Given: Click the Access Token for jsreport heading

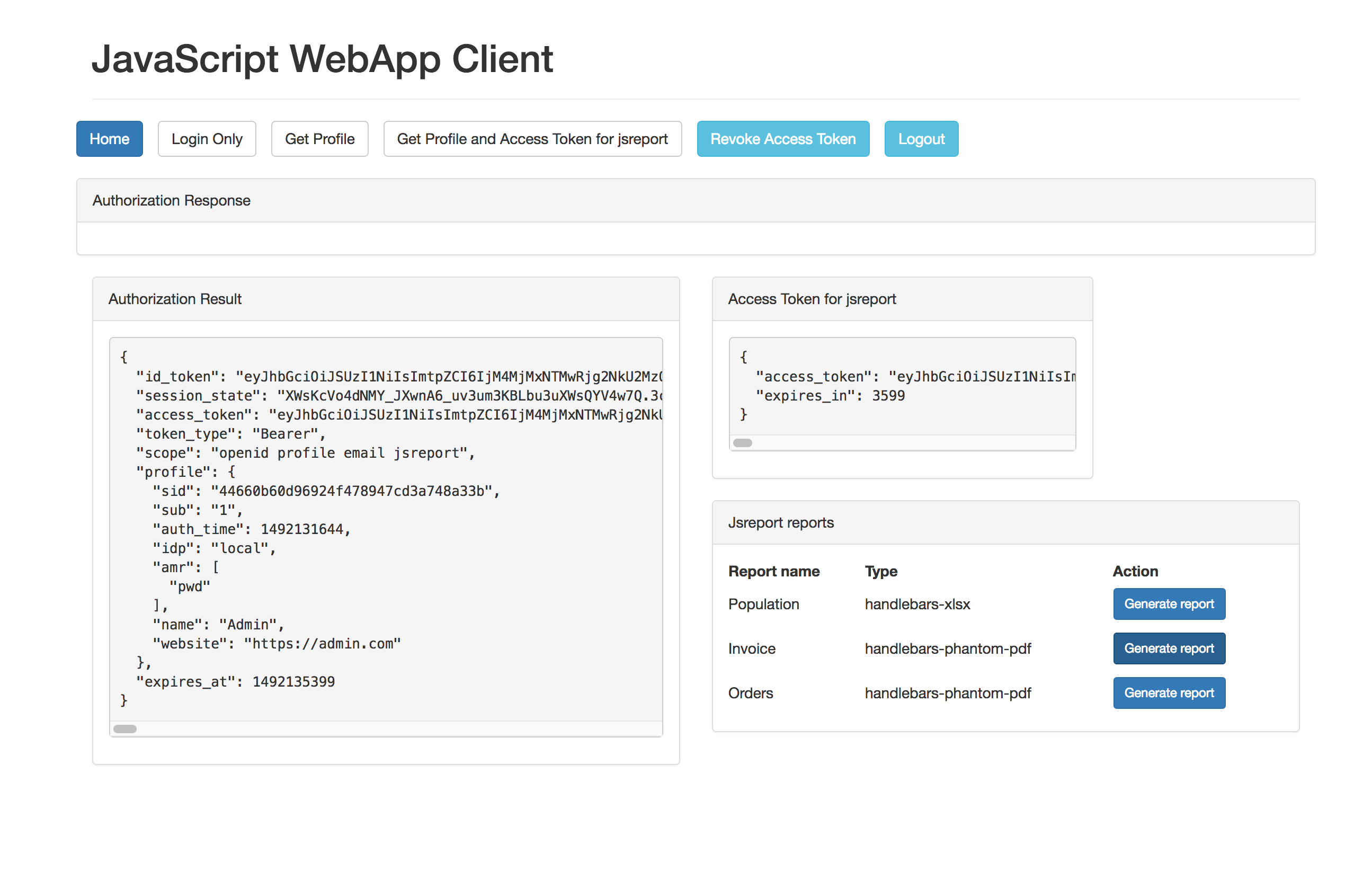Looking at the screenshot, I should [812, 299].
